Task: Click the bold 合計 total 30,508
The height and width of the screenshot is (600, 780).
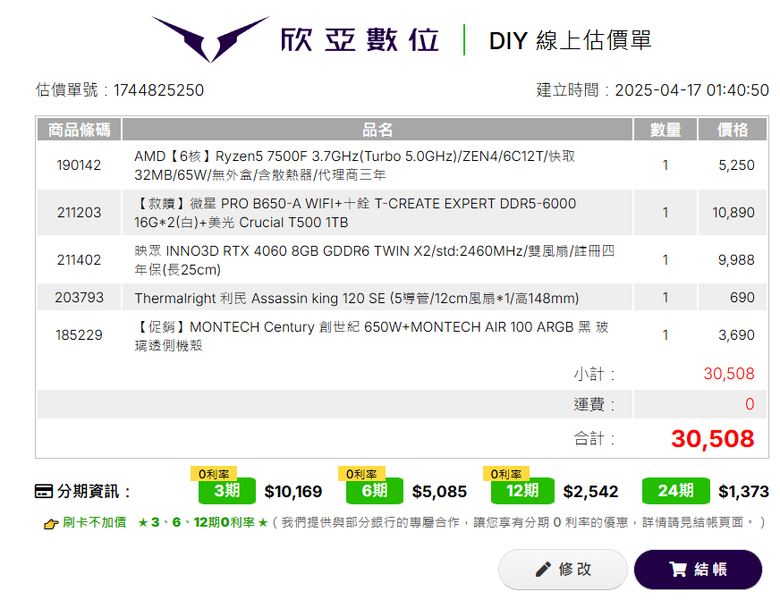Action: click(712, 439)
